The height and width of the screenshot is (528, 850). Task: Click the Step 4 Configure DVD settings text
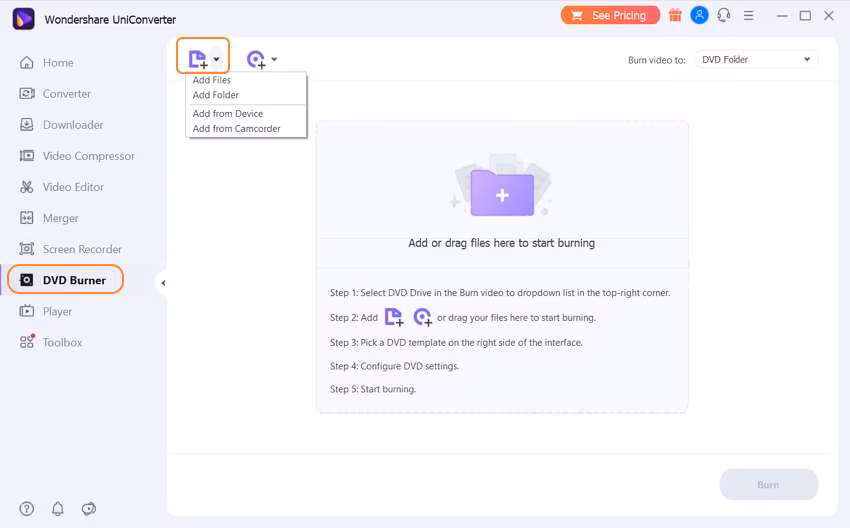pos(394,366)
